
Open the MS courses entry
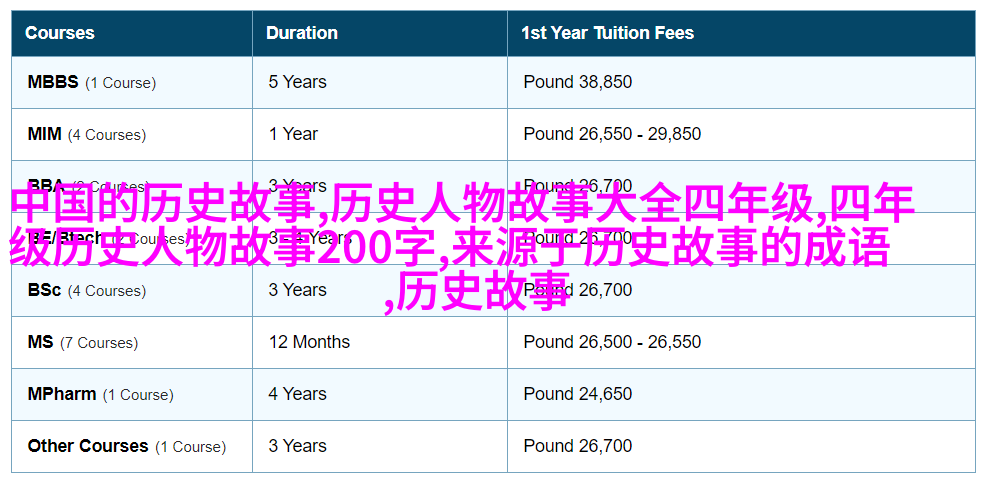tap(83, 342)
